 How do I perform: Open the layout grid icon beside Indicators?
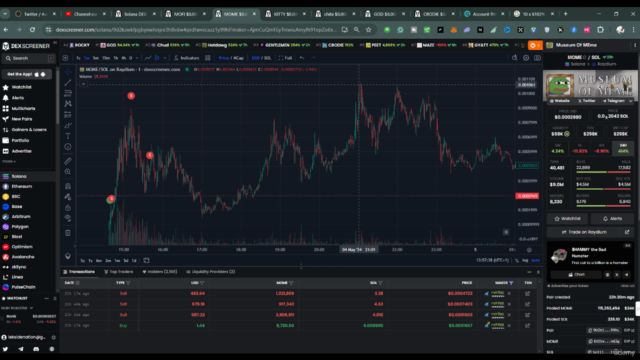tap(208, 58)
